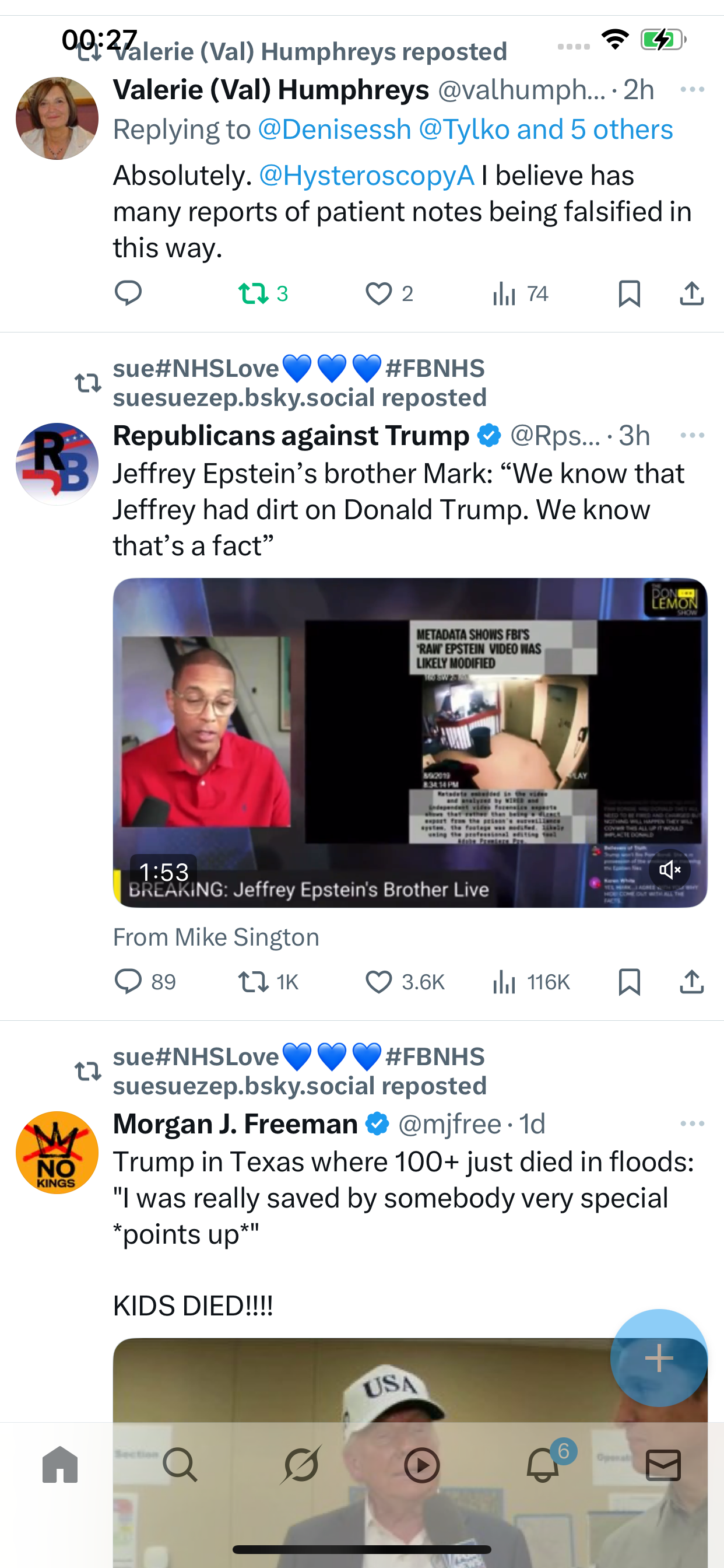Open the Search tab
Viewport: 724px width, 1568px height.
(x=180, y=1465)
